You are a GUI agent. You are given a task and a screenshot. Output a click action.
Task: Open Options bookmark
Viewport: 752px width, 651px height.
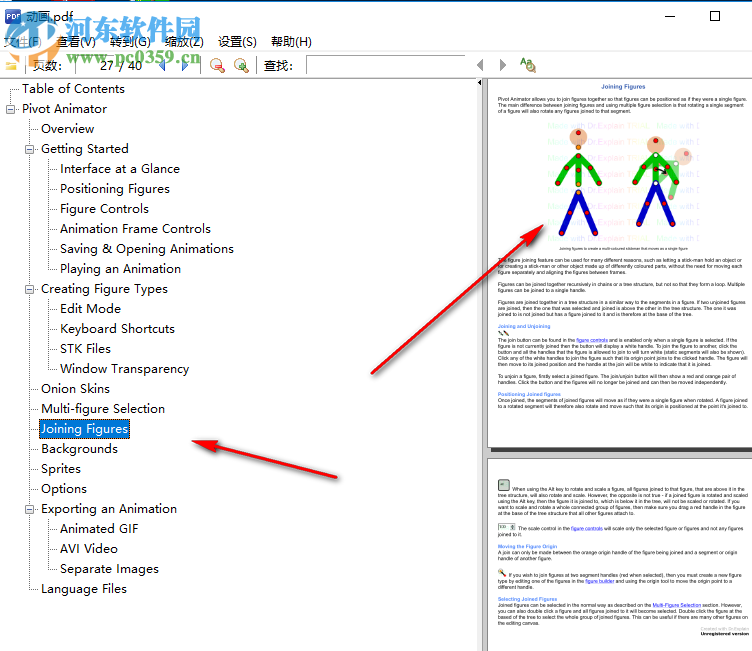tap(64, 489)
